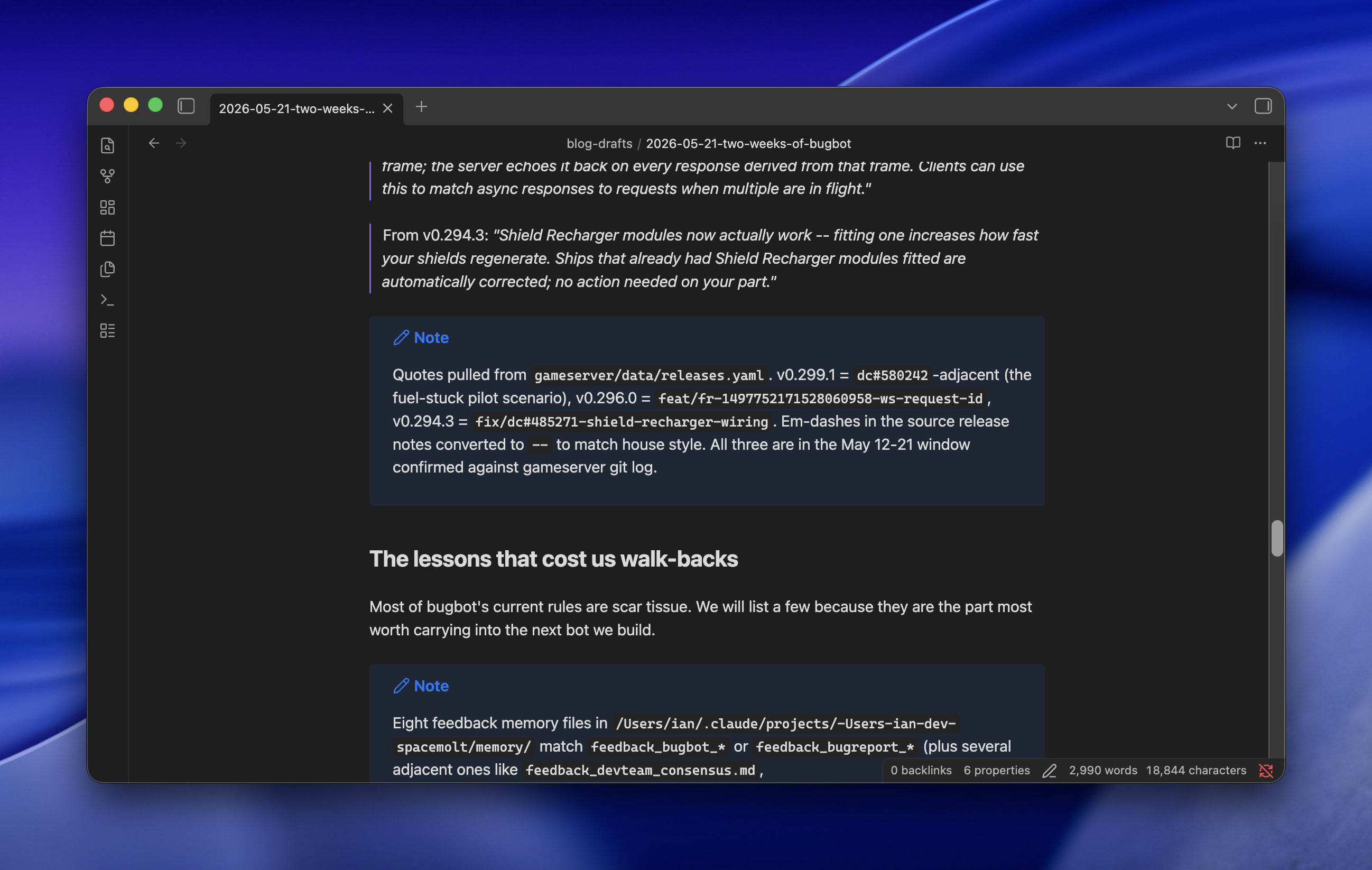Open the bases list icon in the ribbon

click(107, 330)
